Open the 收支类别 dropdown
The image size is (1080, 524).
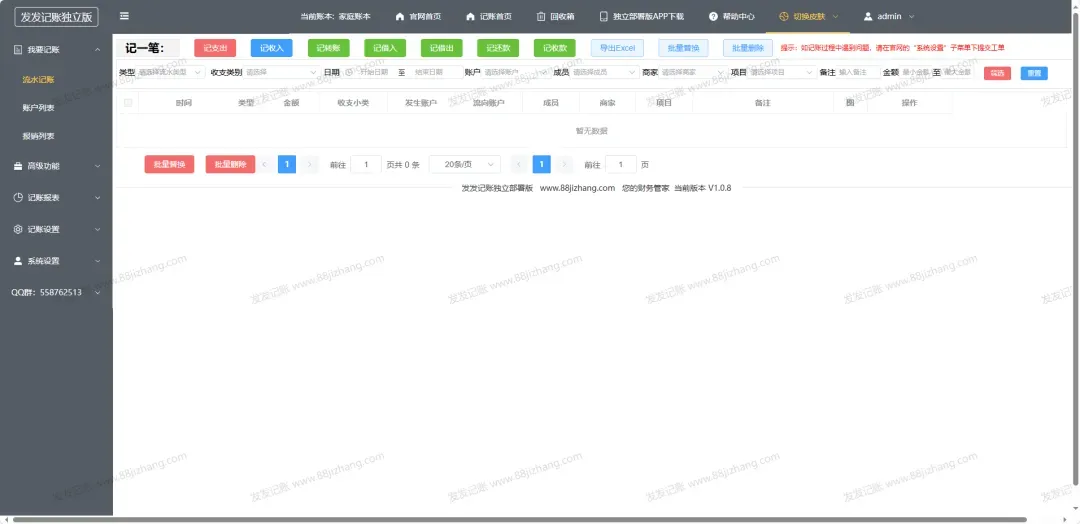point(280,72)
